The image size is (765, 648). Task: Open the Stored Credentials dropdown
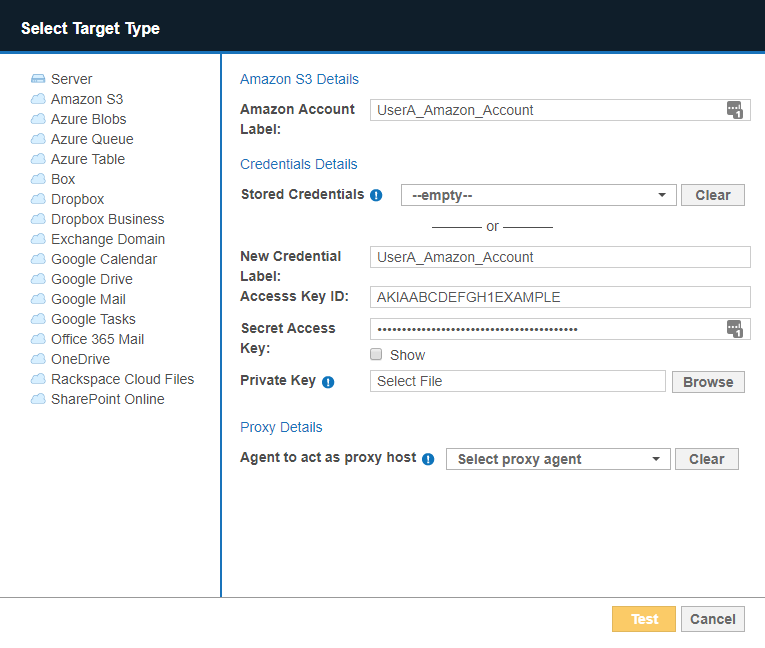(x=538, y=195)
